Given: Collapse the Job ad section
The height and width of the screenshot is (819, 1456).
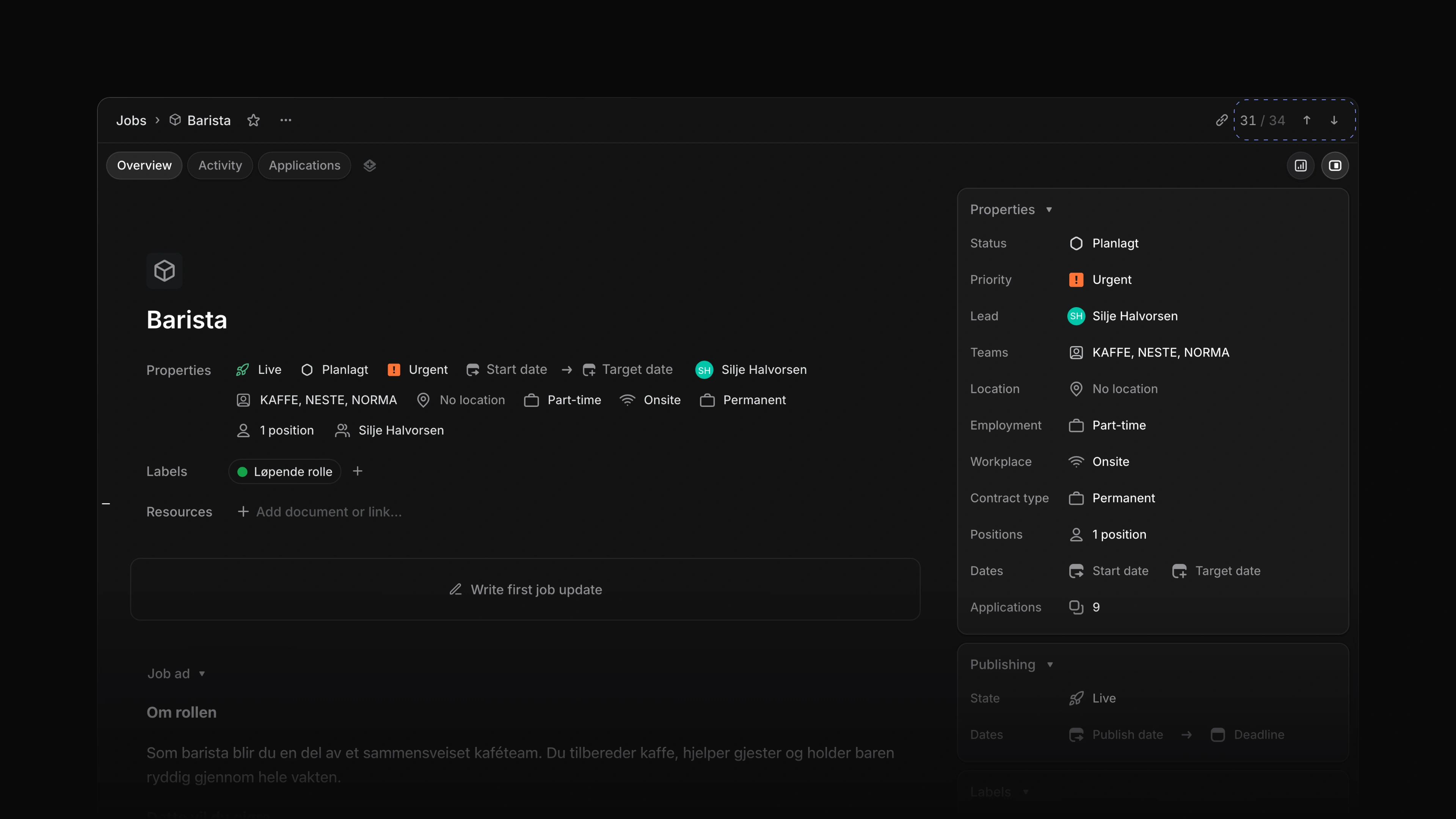Looking at the screenshot, I should pos(176,674).
